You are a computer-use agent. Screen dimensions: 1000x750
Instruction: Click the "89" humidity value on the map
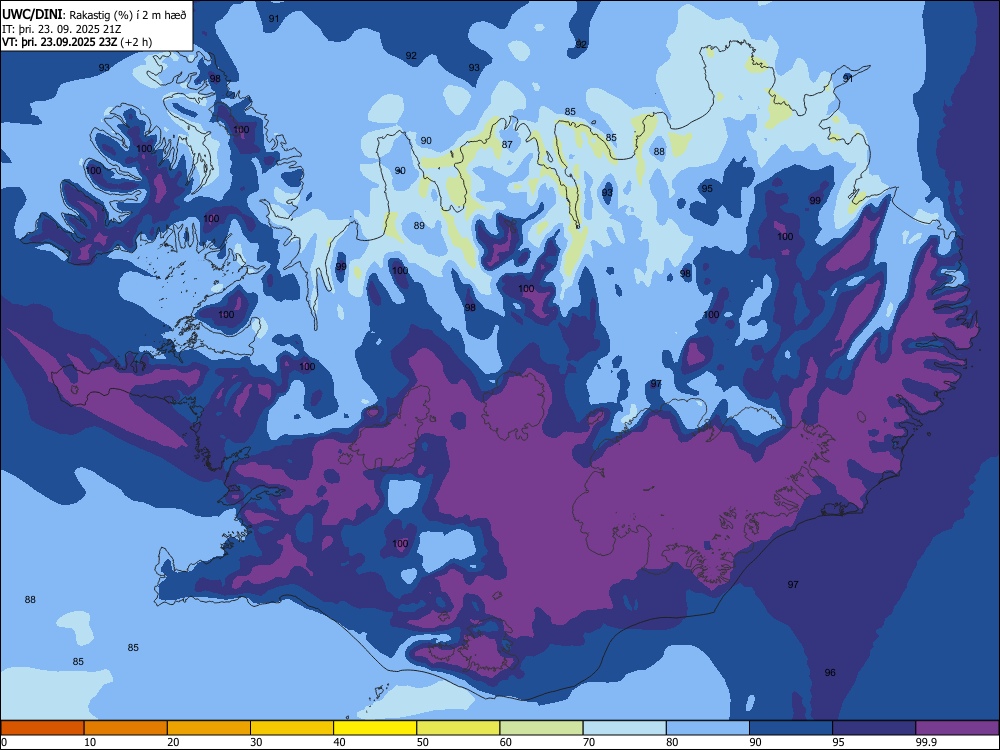[x=419, y=226]
